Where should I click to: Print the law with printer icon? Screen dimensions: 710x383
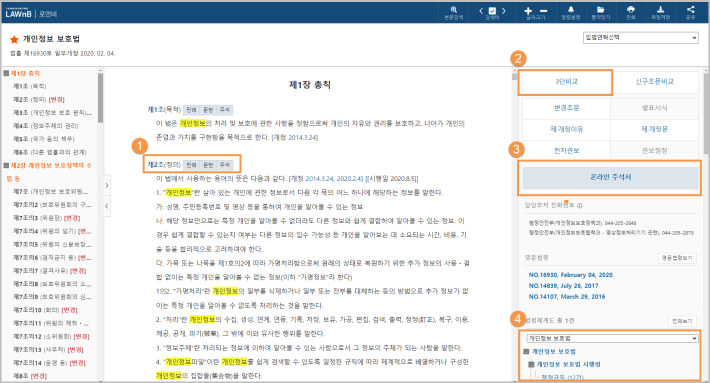pyautogui.click(x=630, y=12)
